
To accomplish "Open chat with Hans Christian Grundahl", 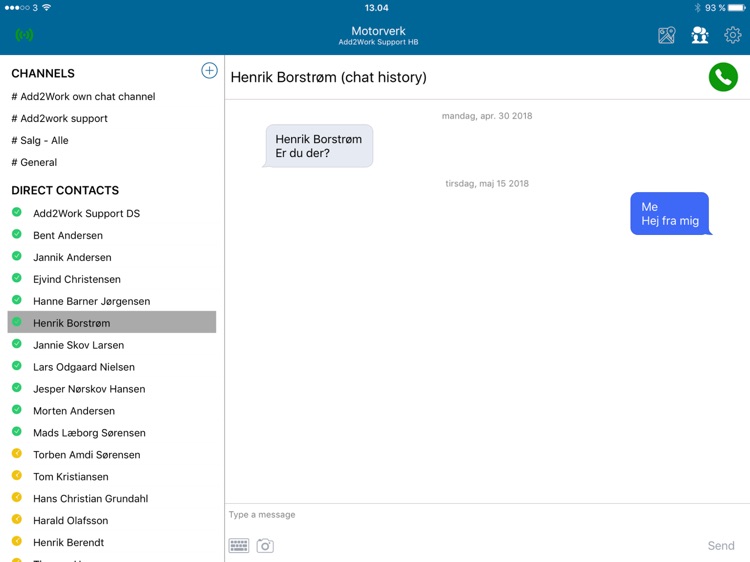I will [90, 499].
